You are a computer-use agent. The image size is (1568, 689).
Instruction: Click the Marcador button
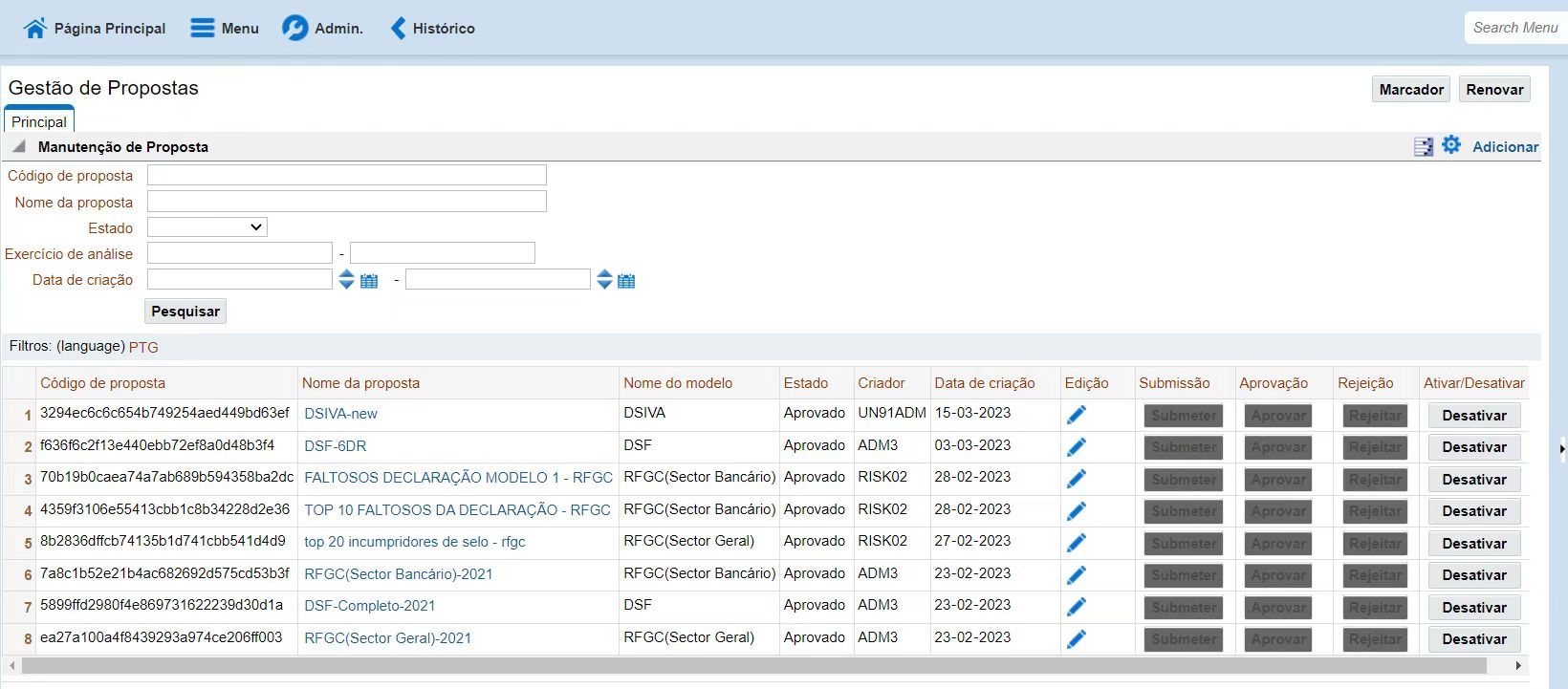pyautogui.click(x=1411, y=89)
